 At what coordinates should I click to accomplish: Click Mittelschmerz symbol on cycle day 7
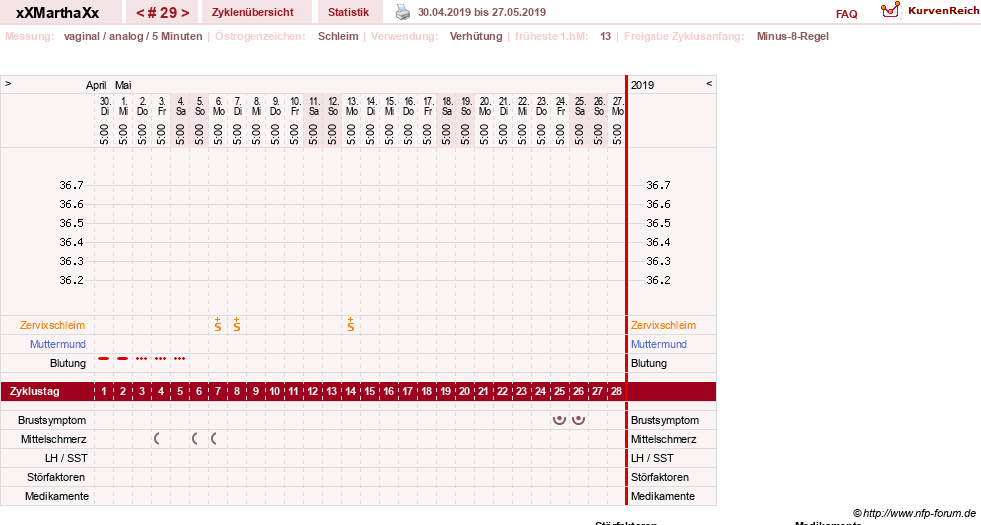[214, 439]
